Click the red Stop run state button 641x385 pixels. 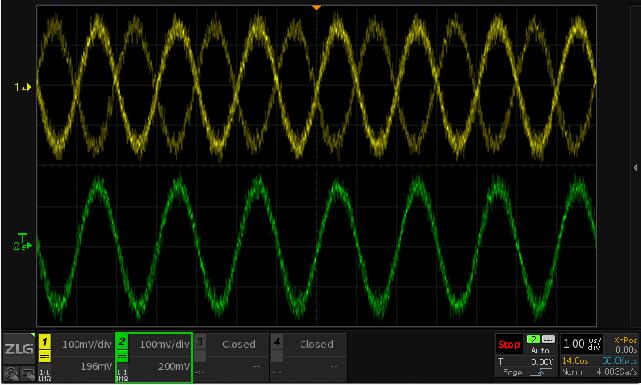click(x=509, y=345)
